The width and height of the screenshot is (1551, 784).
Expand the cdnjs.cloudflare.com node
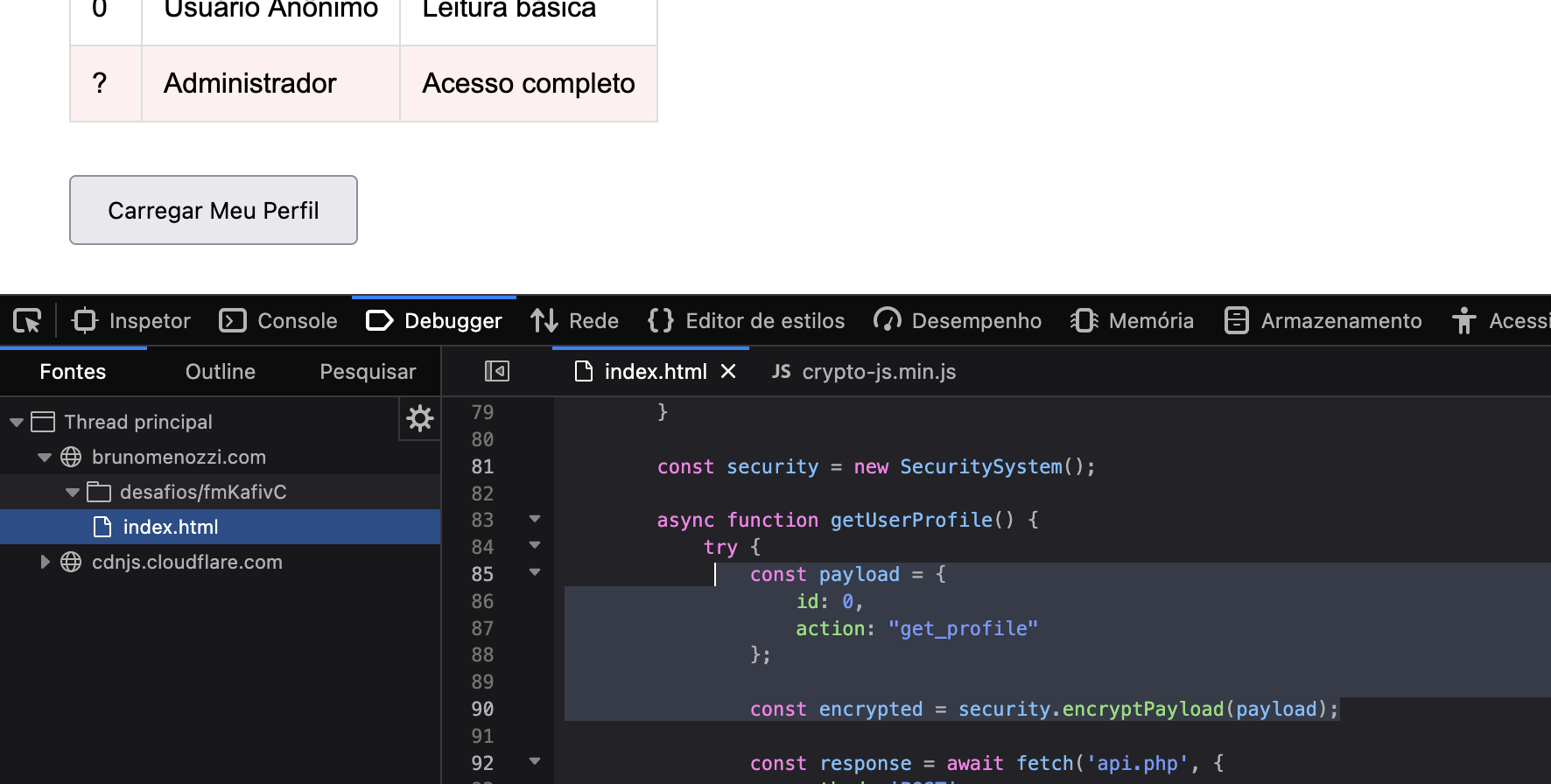pyautogui.click(x=45, y=562)
